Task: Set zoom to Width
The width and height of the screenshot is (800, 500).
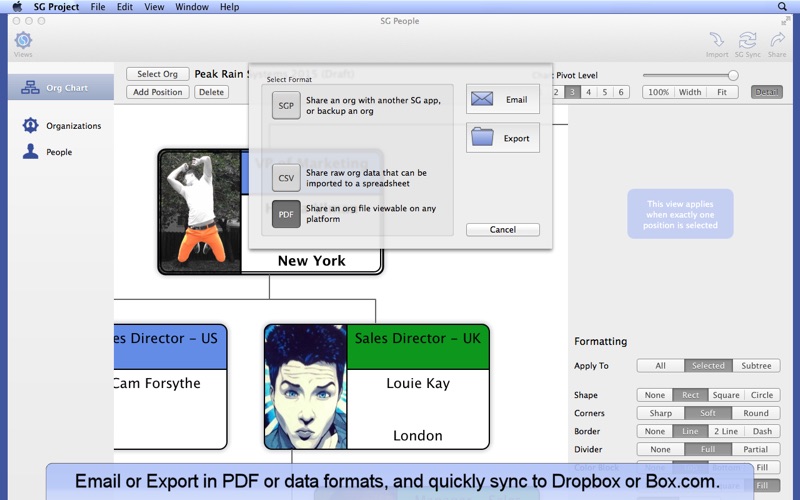Action: pos(690,92)
